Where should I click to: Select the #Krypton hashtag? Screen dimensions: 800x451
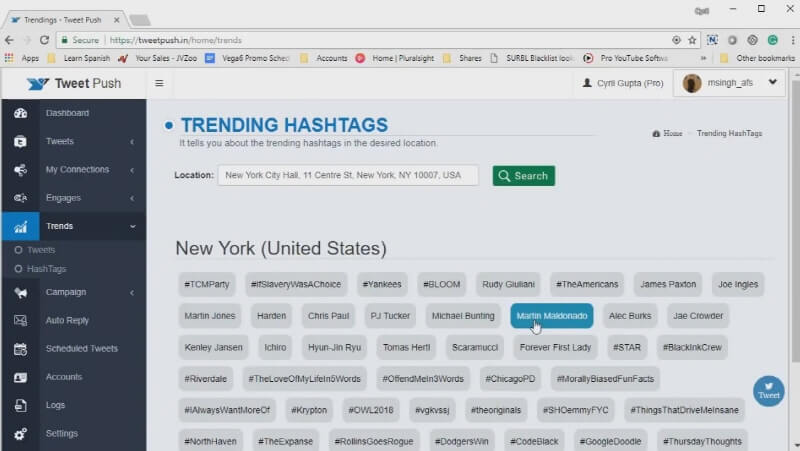click(x=309, y=410)
